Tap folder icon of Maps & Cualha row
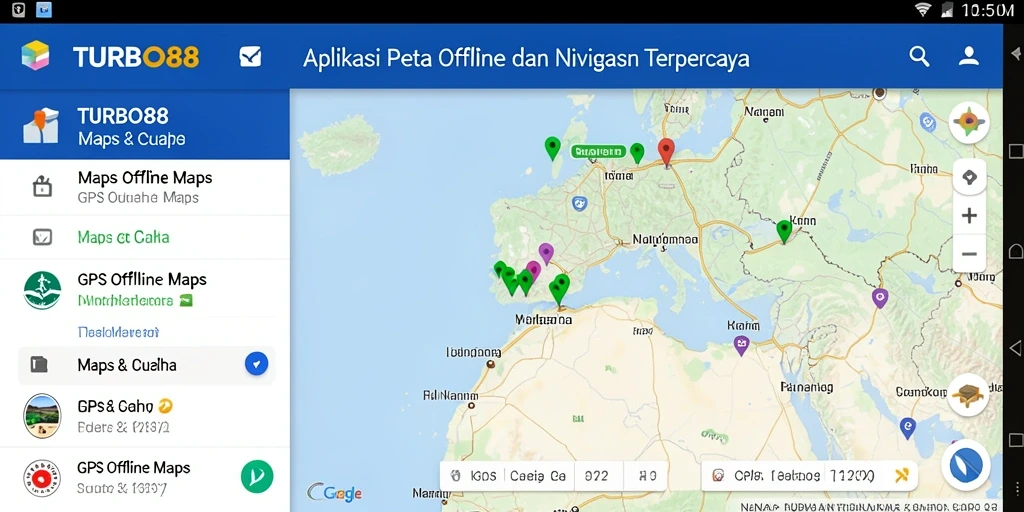The image size is (1024, 512). click(x=39, y=364)
